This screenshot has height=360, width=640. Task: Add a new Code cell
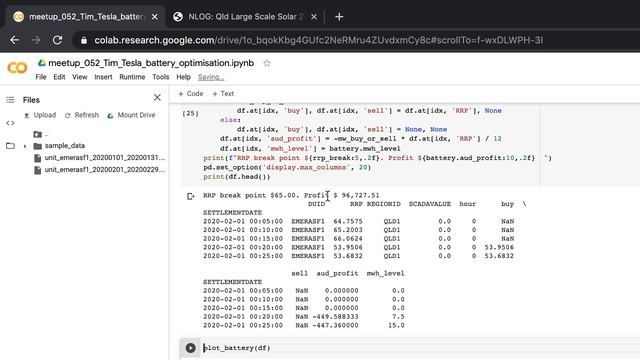(x=191, y=93)
